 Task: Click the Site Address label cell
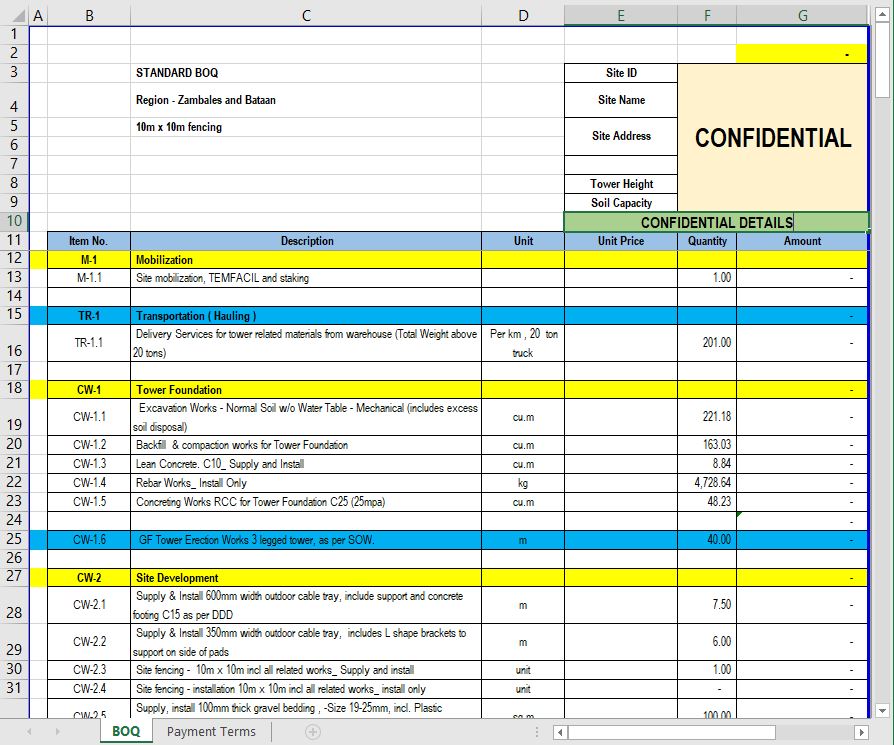pyautogui.click(x=621, y=136)
